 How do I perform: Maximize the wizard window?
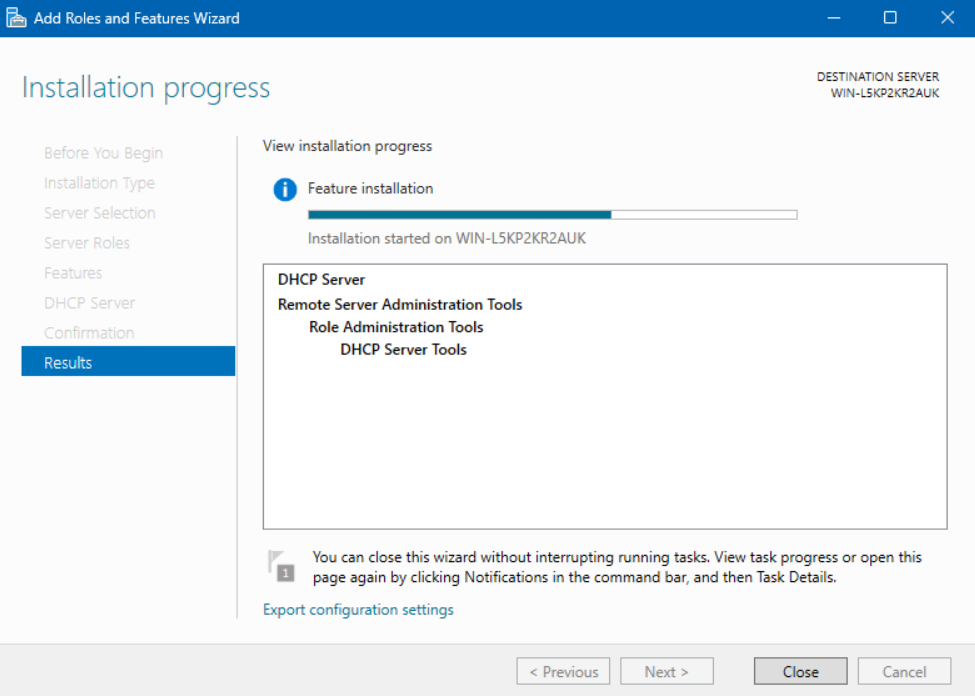pos(890,18)
